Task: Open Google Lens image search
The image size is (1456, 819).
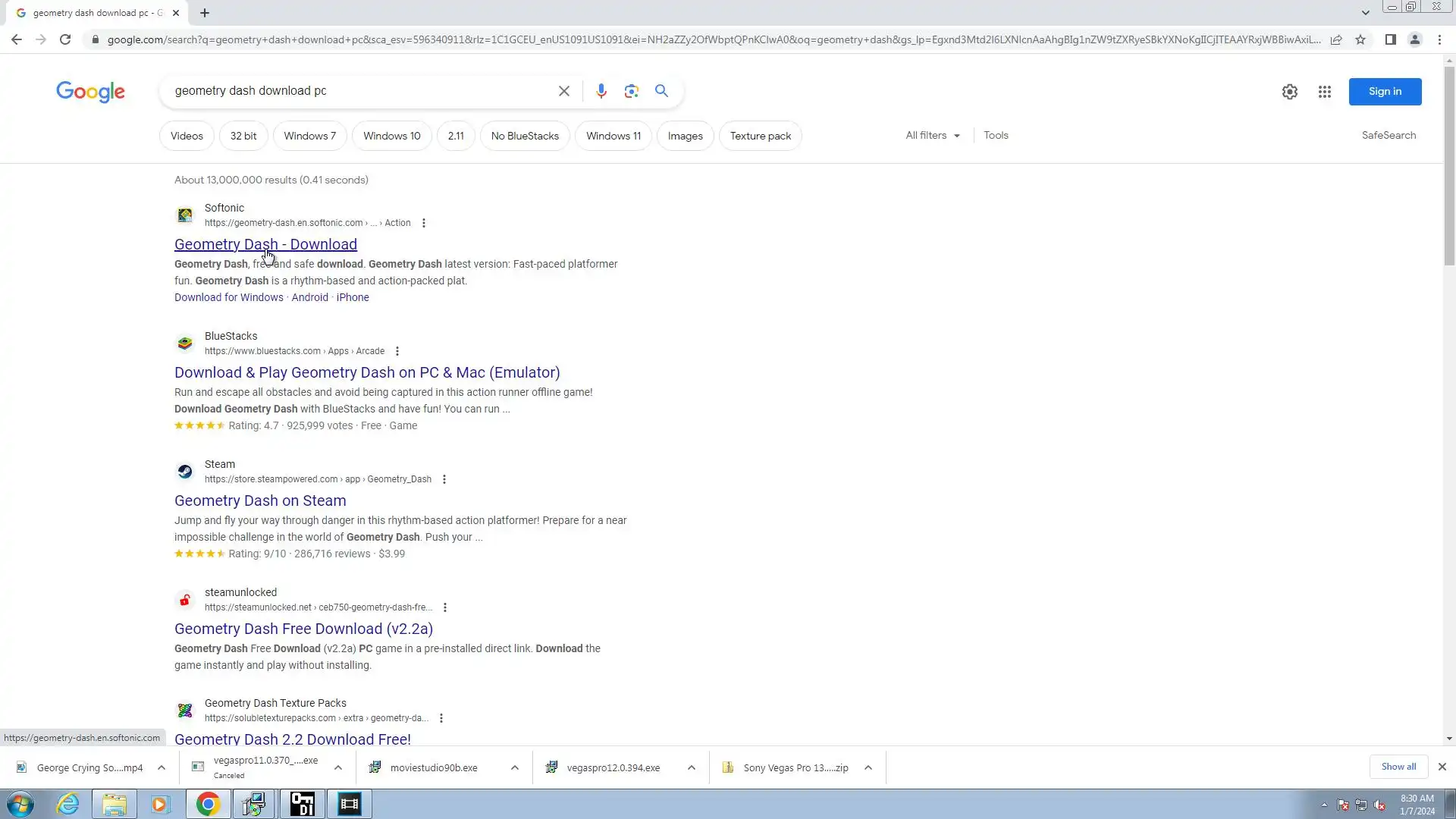Action: click(x=631, y=91)
